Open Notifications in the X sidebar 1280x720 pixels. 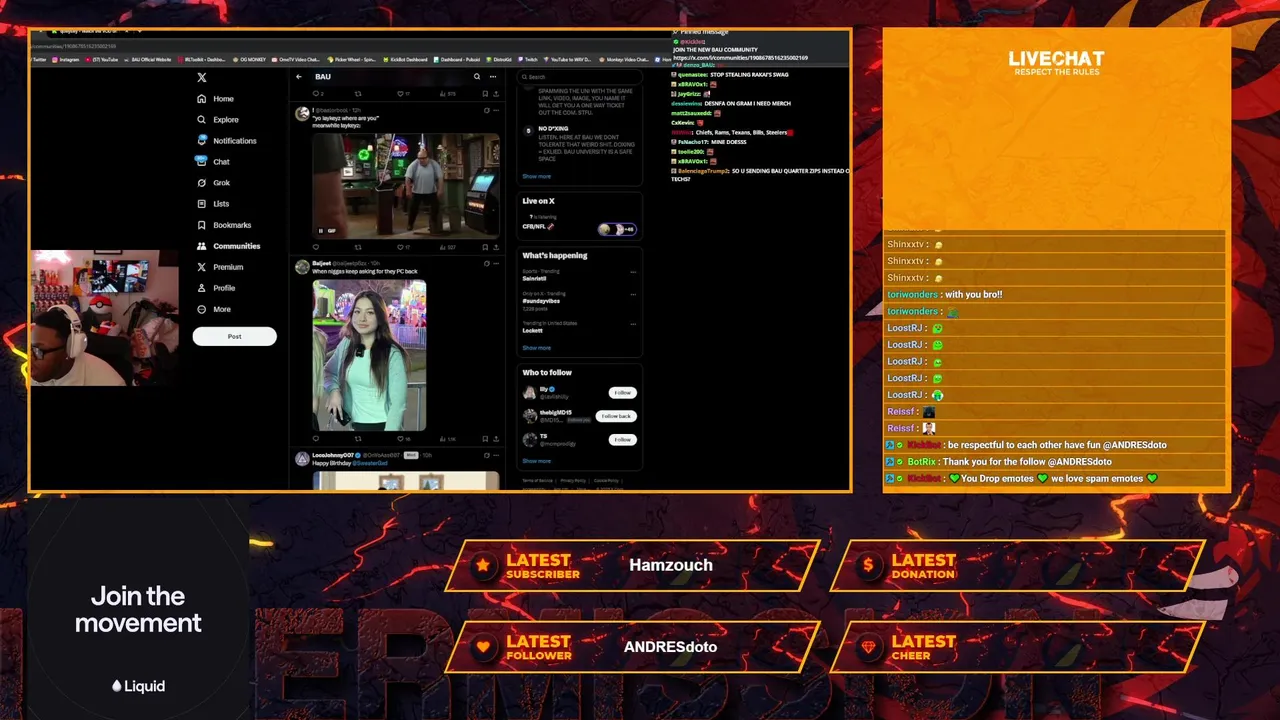point(227,141)
